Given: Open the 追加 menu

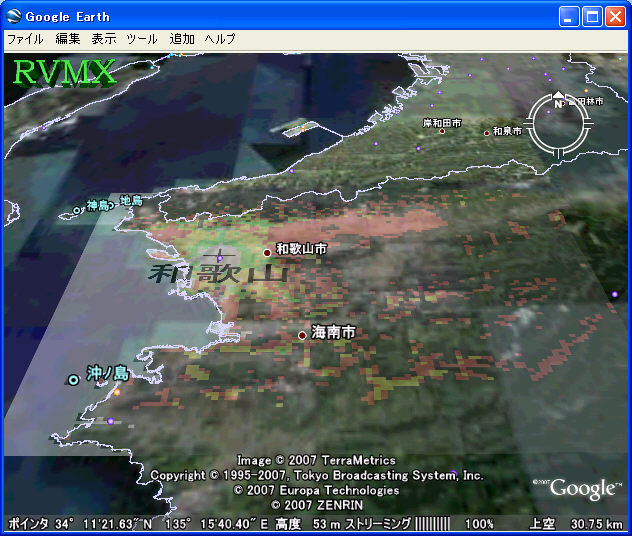Looking at the screenshot, I should [182, 39].
